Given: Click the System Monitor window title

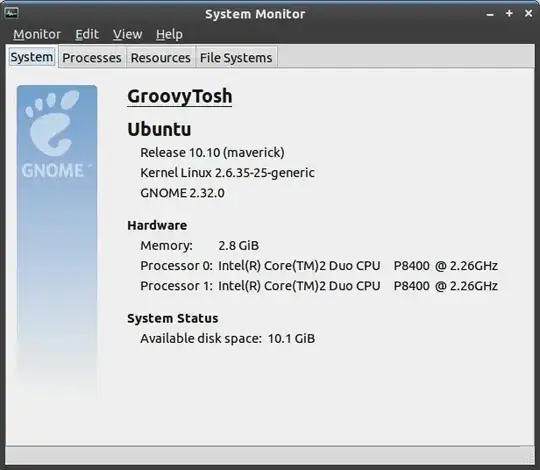Looking at the screenshot, I should click(255, 14).
